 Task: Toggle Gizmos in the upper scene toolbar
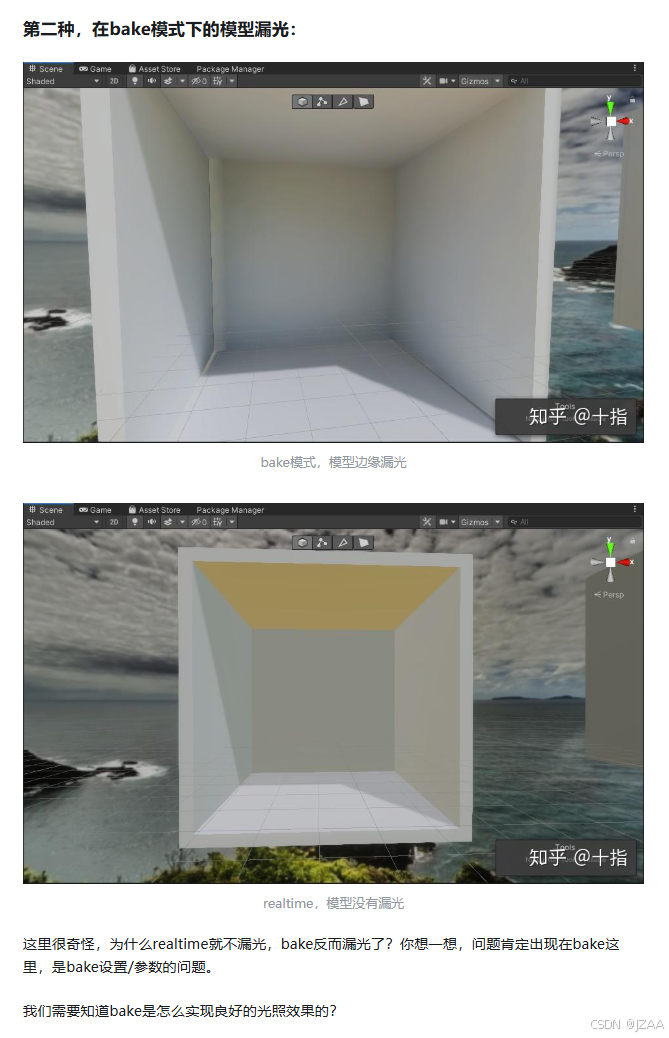tap(474, 81)
